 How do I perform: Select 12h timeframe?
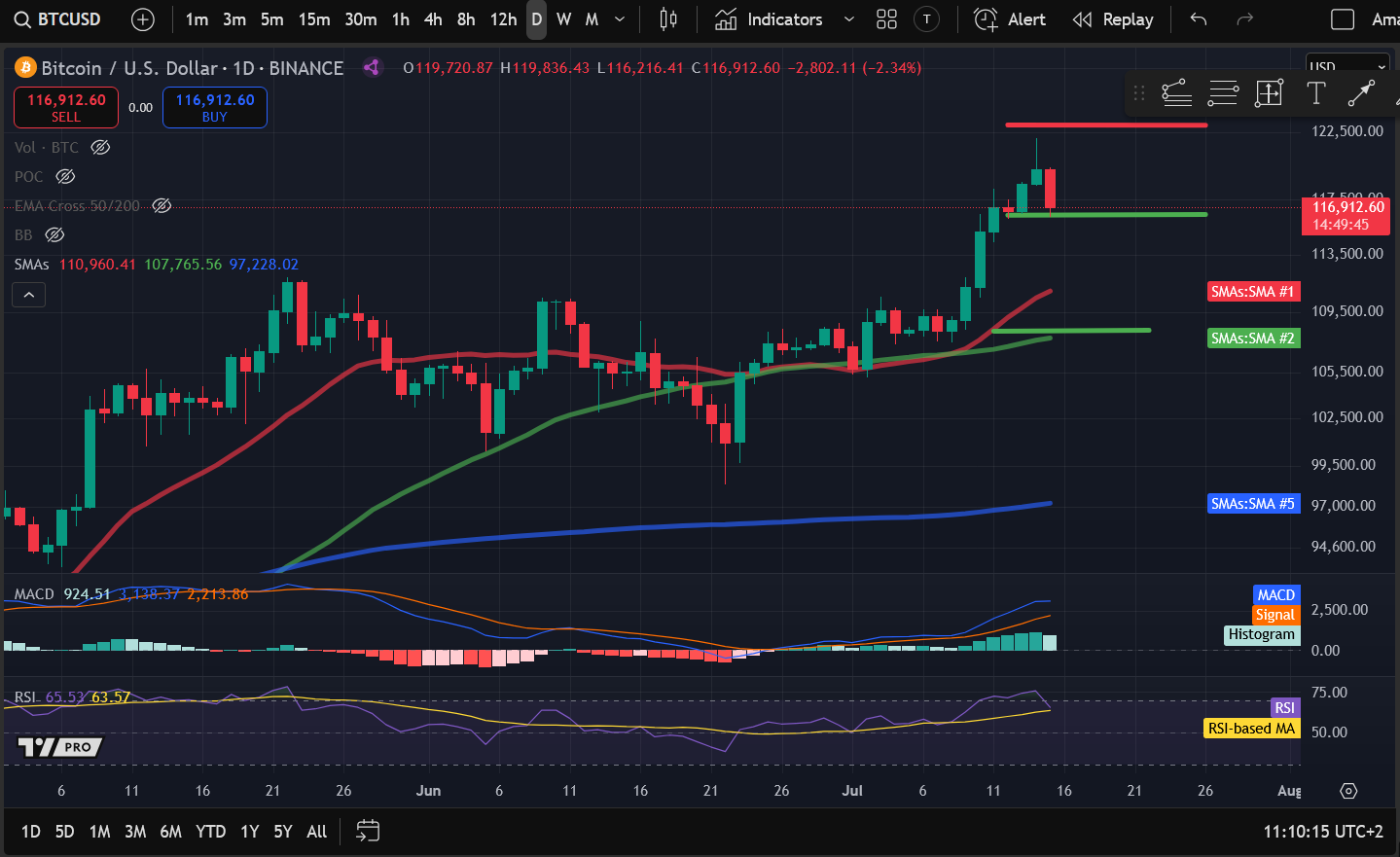pos(503,19)
